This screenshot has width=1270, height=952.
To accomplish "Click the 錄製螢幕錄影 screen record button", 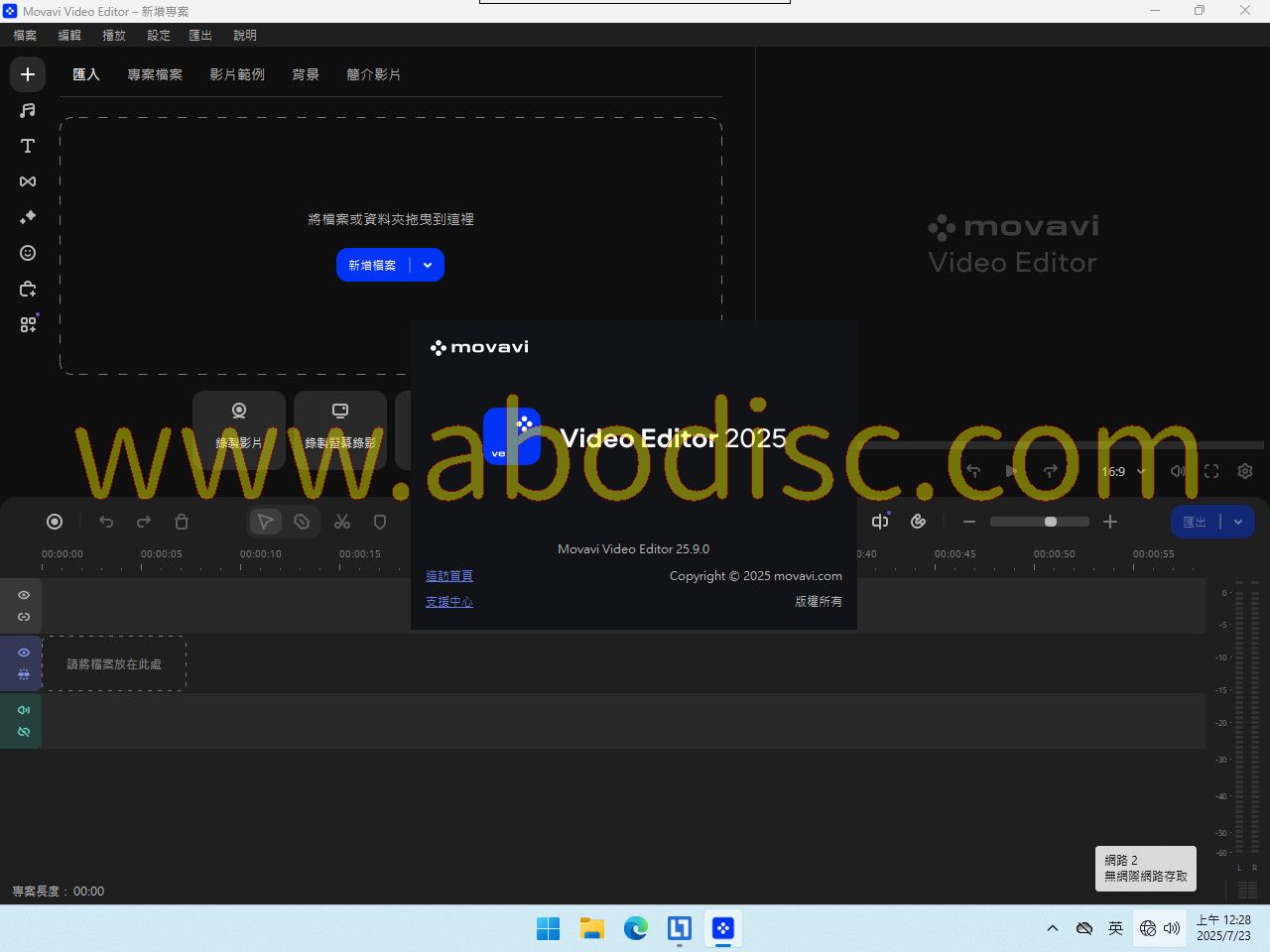I will click(340, 429).
